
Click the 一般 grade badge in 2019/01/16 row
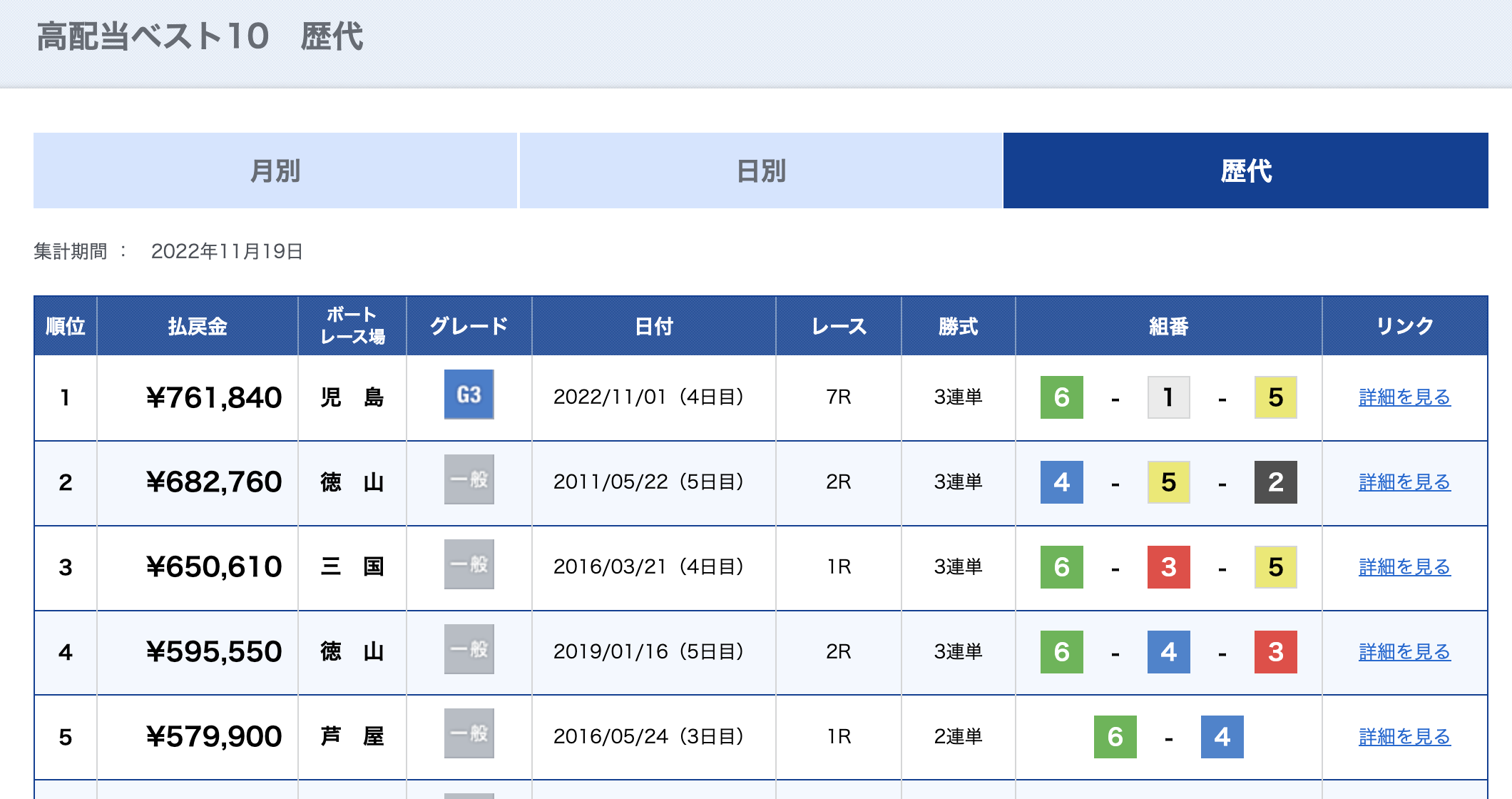coord(469,649)
